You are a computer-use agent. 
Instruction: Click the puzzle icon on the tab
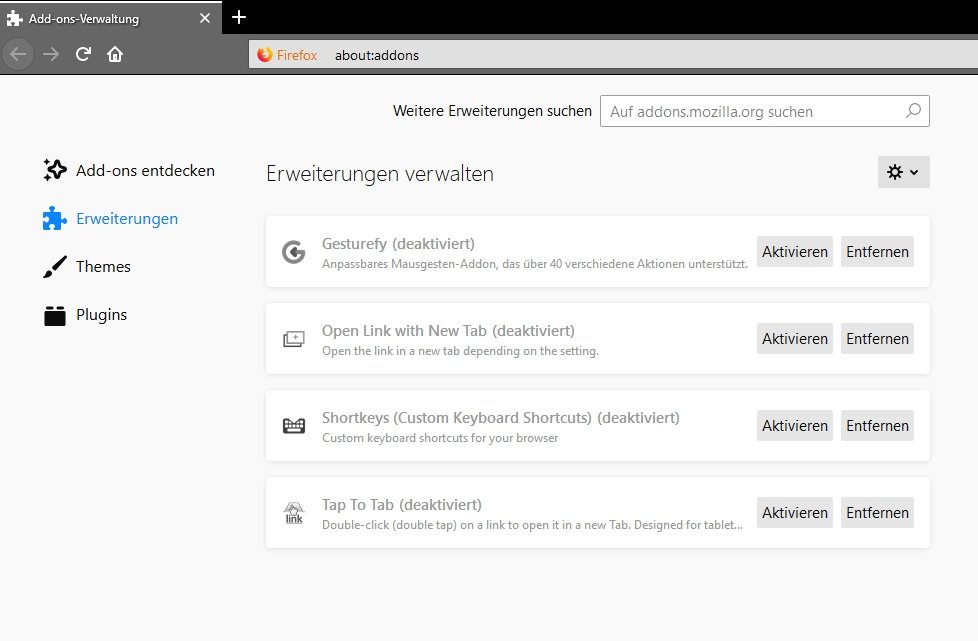pos(14,18)
